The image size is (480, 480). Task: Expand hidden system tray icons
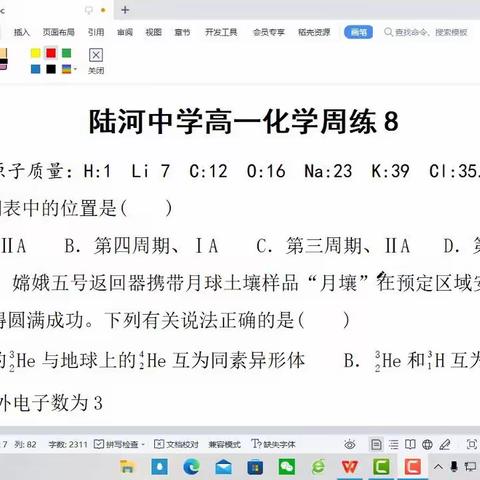coord(439,467)
